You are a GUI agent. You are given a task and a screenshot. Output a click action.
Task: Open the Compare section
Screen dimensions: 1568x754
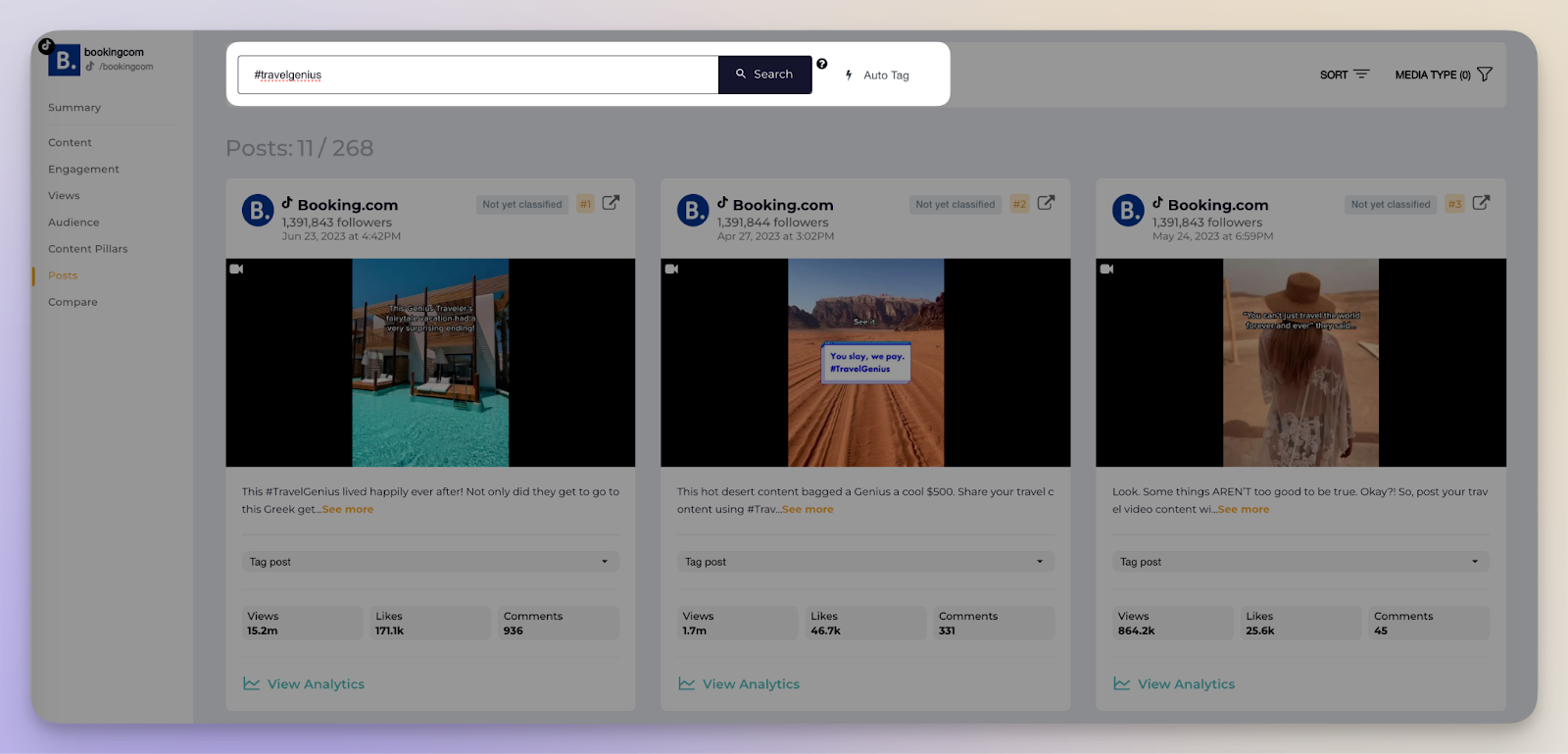pos(73,302)
